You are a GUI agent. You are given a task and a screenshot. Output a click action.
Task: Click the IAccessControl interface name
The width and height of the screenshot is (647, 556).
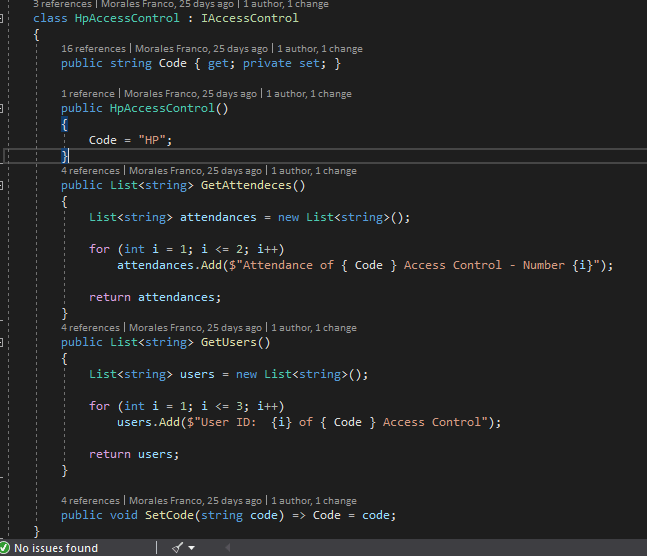(x=250, y=18)
